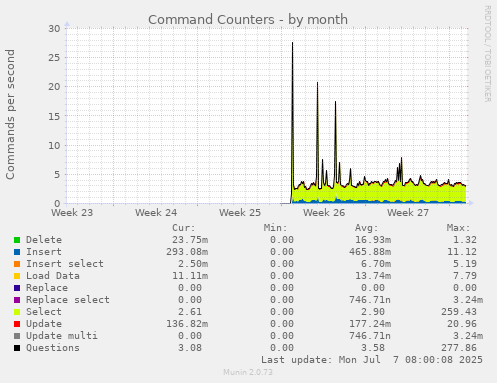The height and width of the screenshot is (383, 497).
Task: Click the Avg: column header
Action: (x=367, y=228)
